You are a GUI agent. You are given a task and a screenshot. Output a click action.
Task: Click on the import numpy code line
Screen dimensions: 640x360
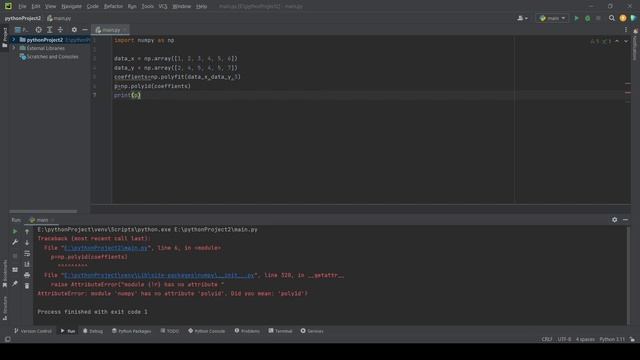pyautogui.click(x=144, y=40)
